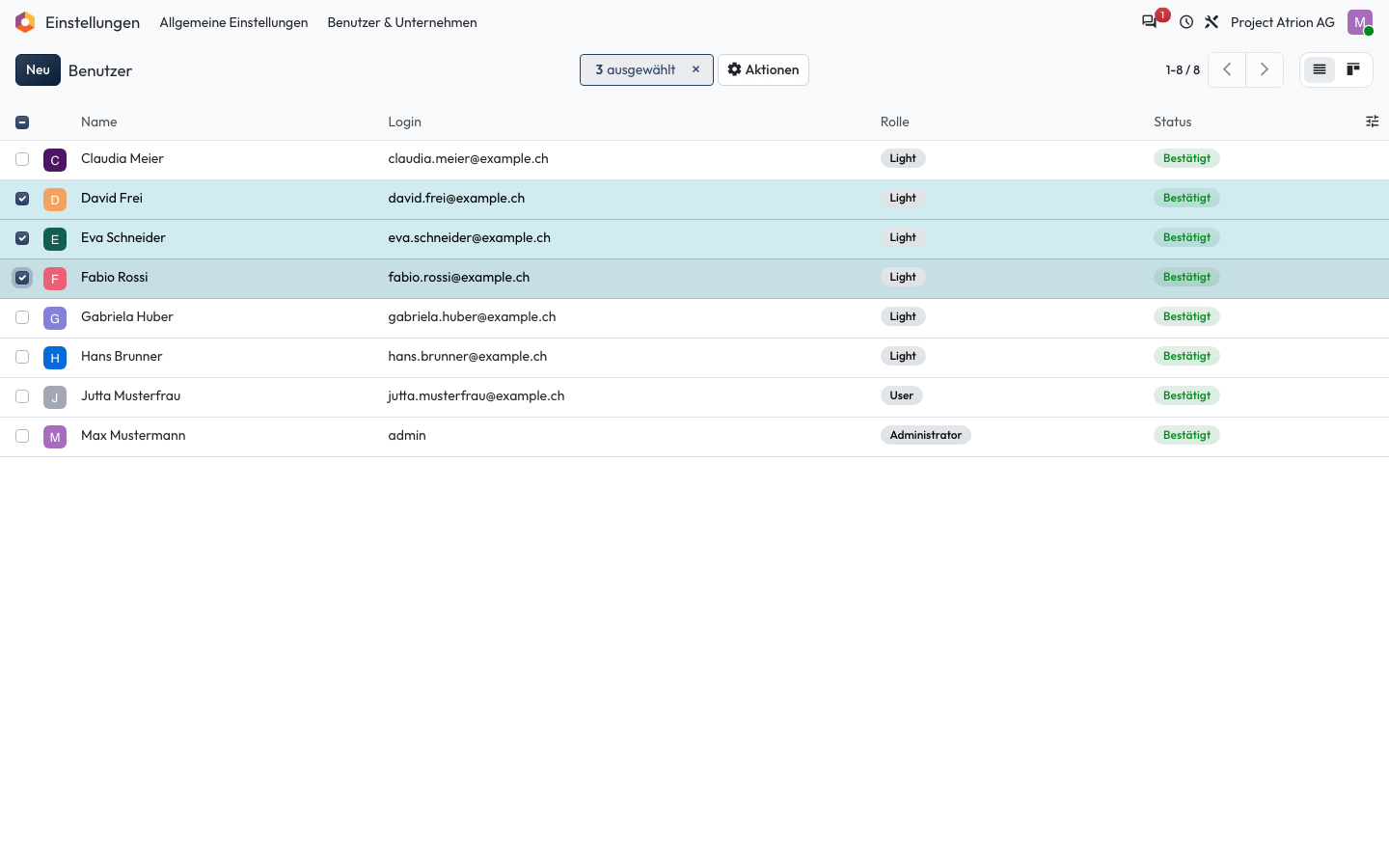Open the admin login cell

point(407,435)
